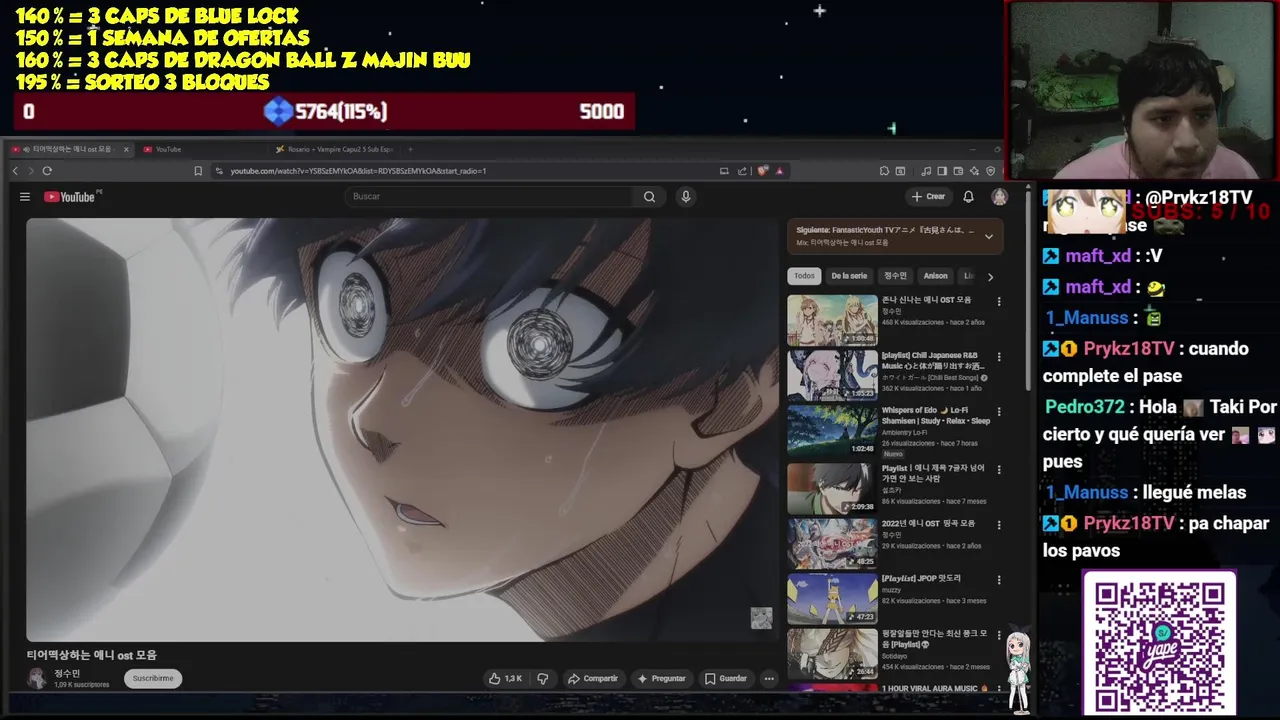
Task: Click the YouTube page scrollbar
Action: coord(1027,290)
